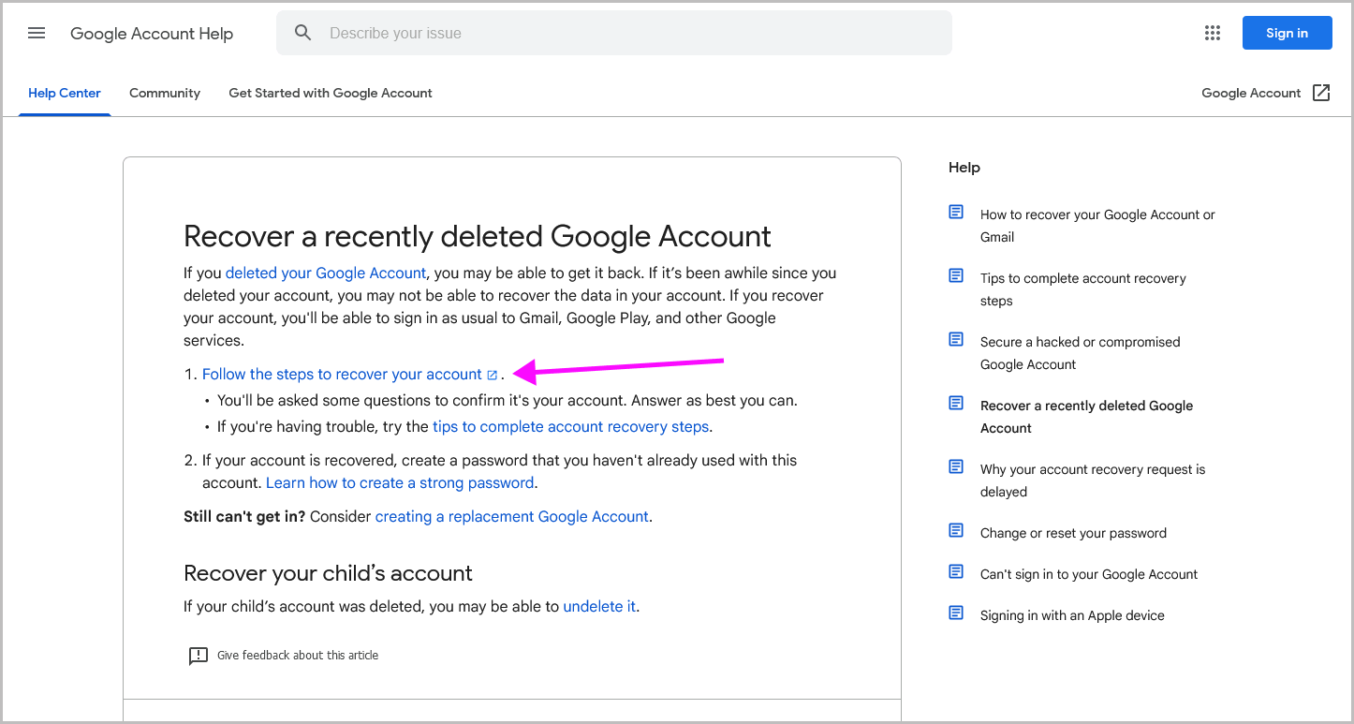
Task: Open the Community tab
Action: (x=165, y=93)
